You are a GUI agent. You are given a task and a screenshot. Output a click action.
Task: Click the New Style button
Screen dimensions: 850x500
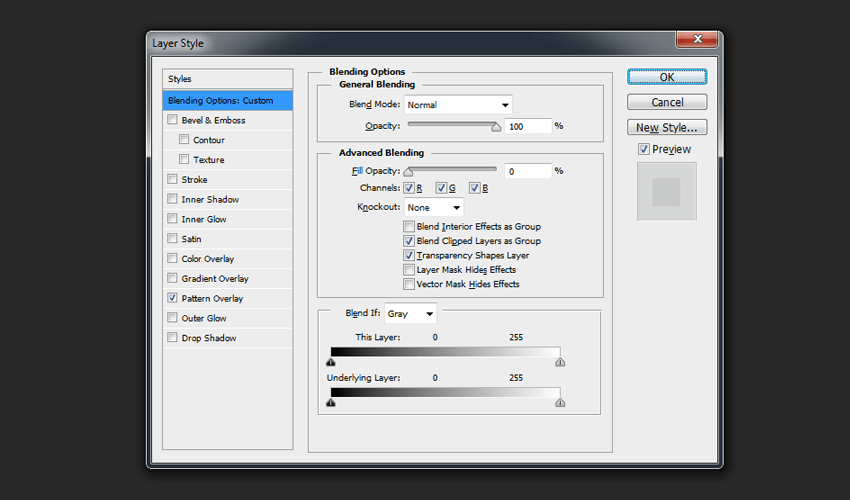coord(667,127)
